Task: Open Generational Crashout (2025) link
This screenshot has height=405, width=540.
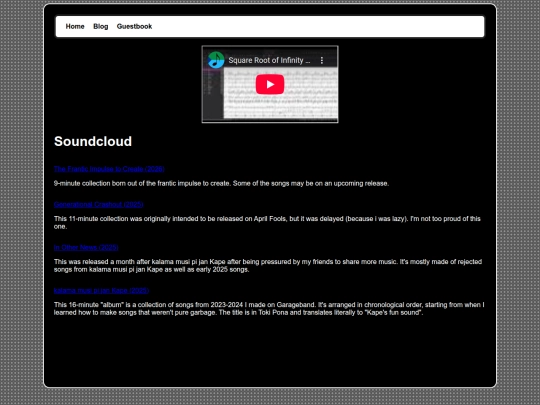Action: (98, 204)
